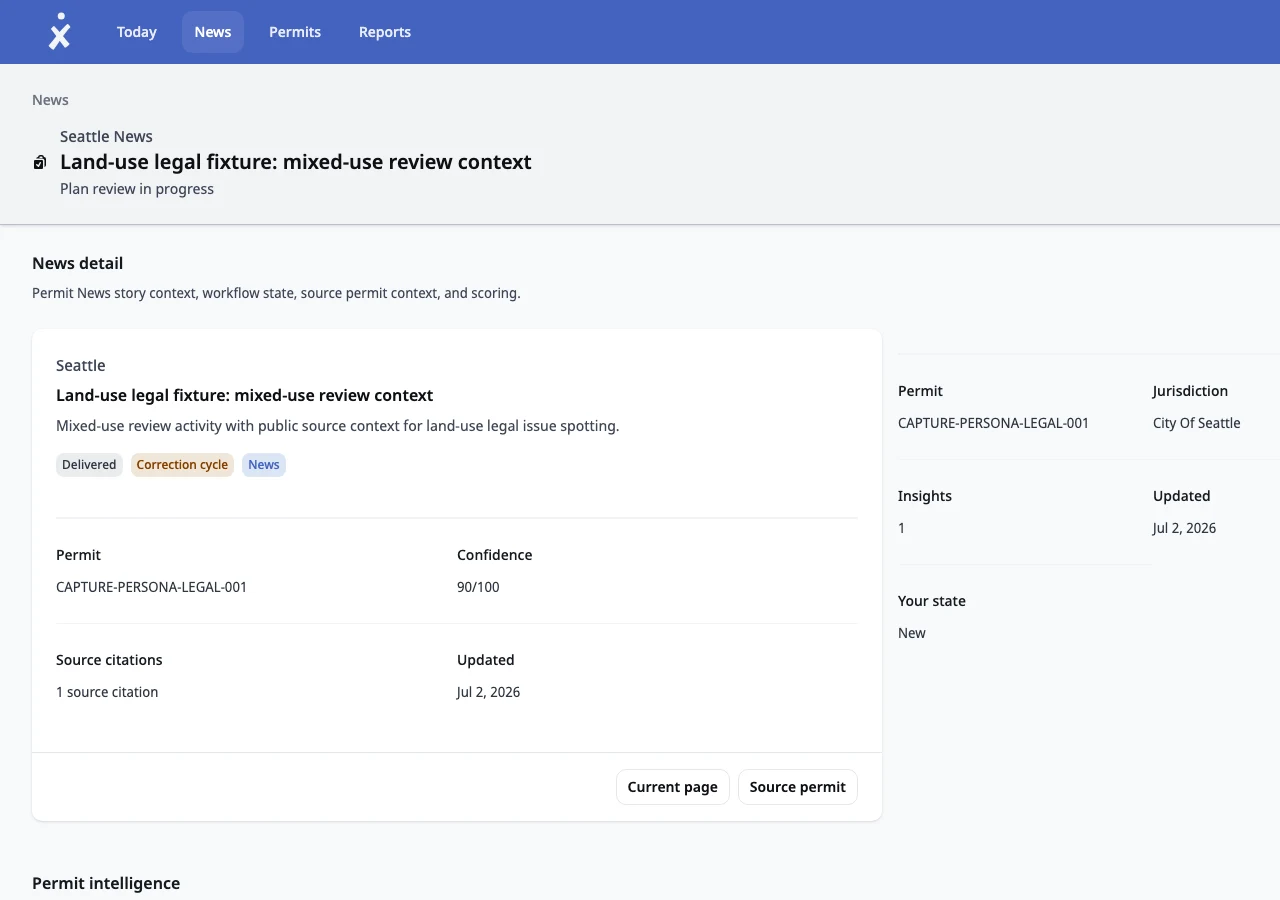Click the page title heading text

click(x=296, y=162)
